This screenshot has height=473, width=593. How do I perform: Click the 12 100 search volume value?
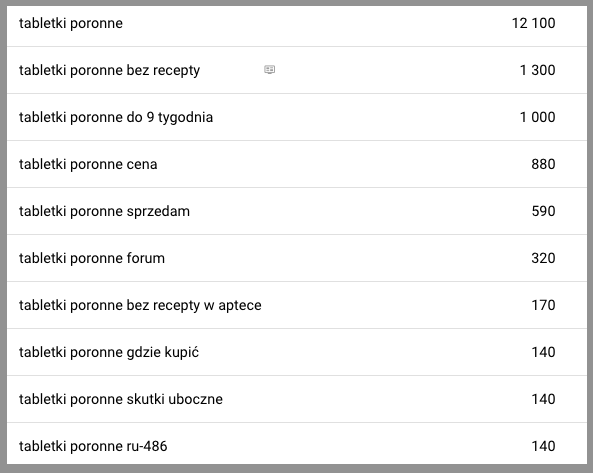tap(533, 23)
